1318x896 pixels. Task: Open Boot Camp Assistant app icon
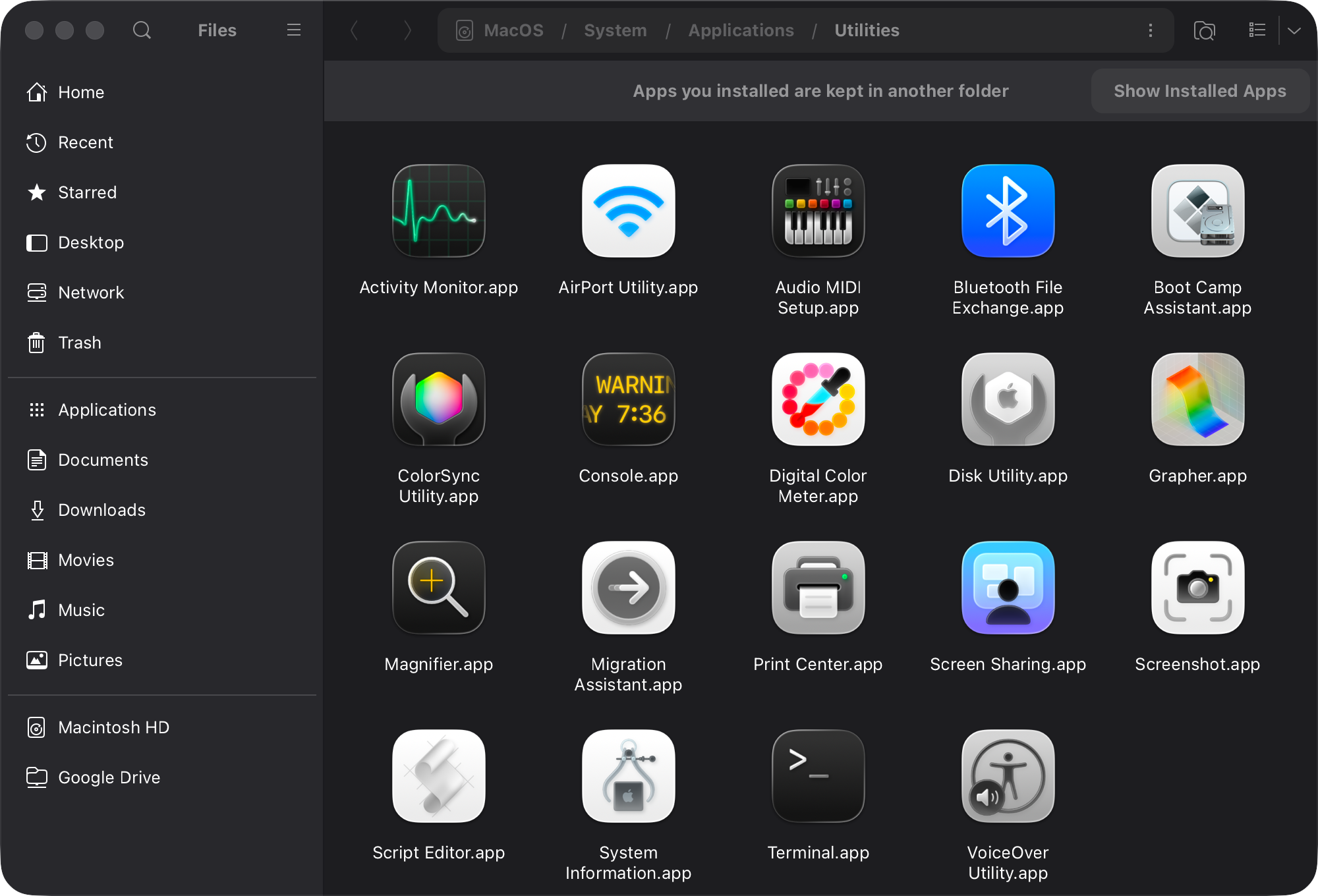point(1197,211)
